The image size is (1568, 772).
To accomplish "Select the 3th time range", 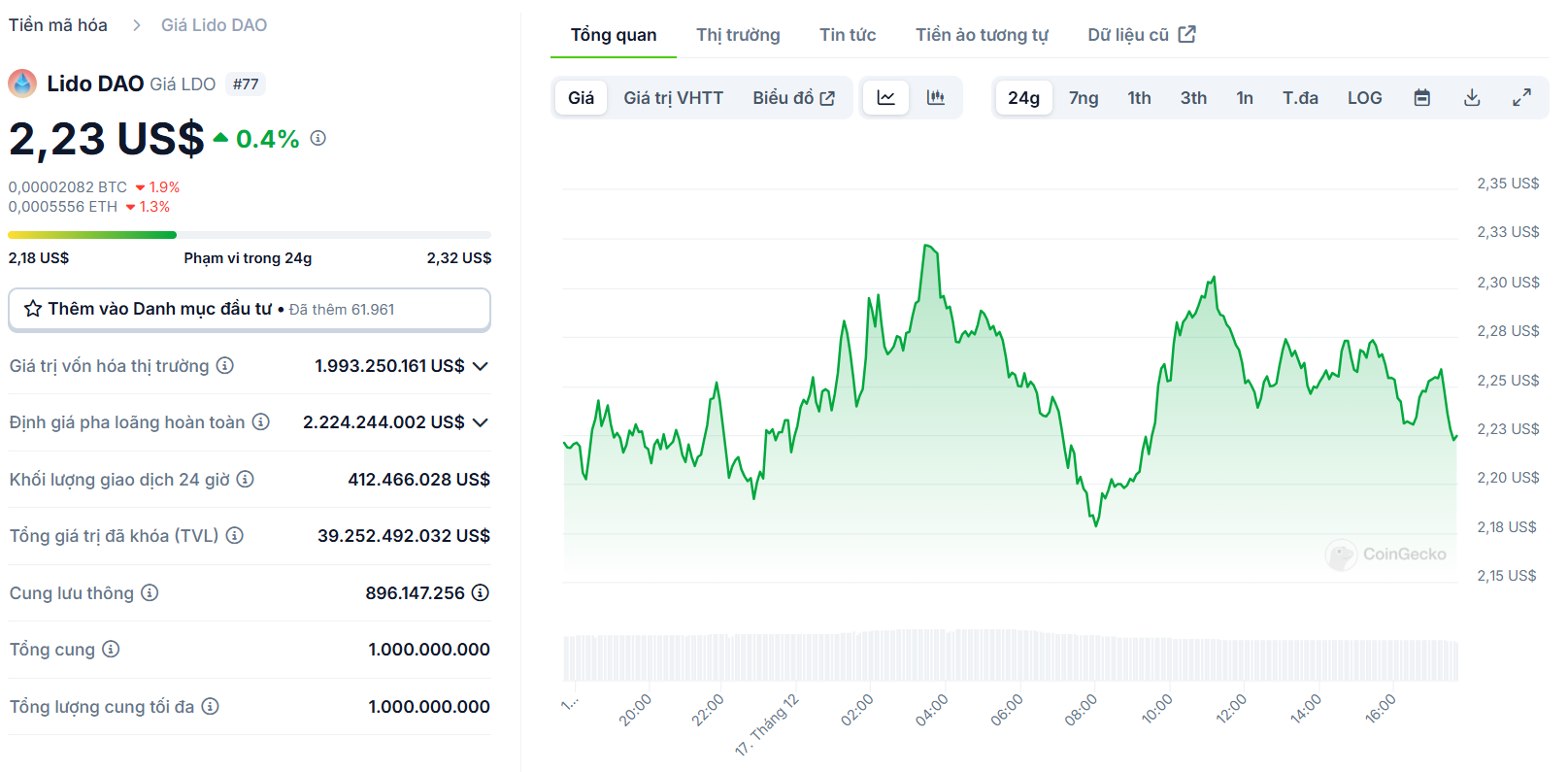I will [x=1193, y=98].
